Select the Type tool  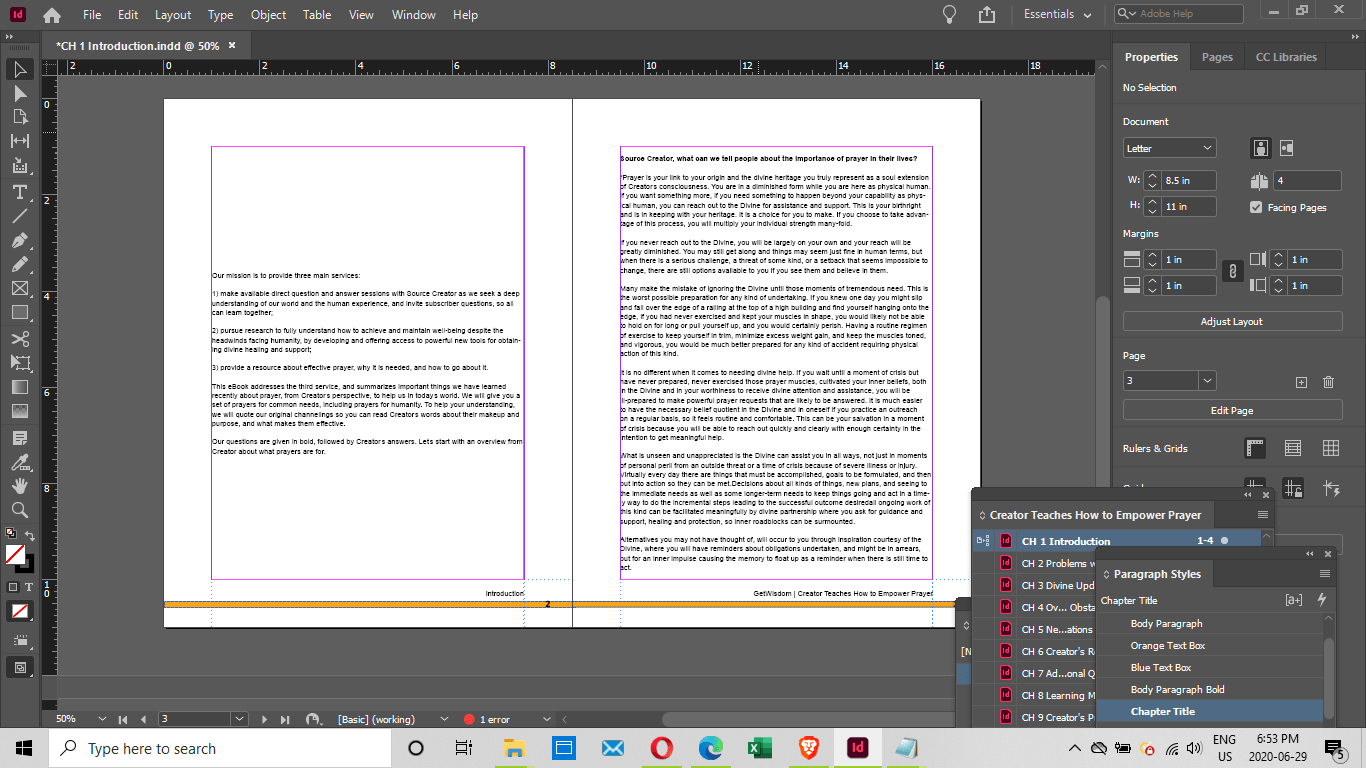22,190
